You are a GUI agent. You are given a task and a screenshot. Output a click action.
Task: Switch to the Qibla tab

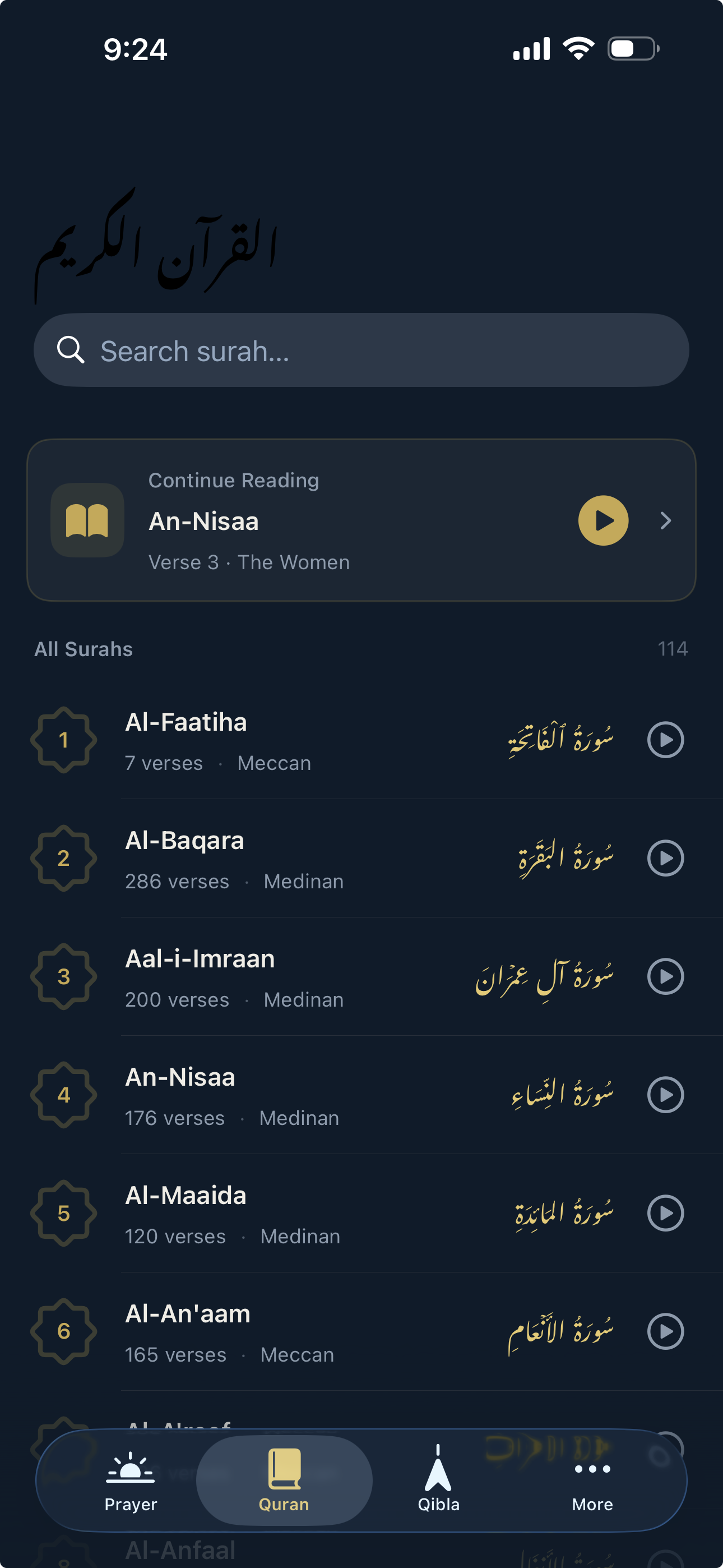(x=438, y=1480)
